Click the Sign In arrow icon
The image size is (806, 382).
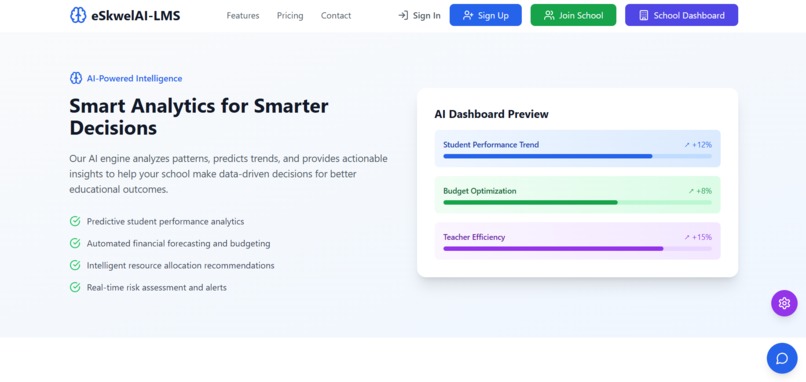(403, 15)
